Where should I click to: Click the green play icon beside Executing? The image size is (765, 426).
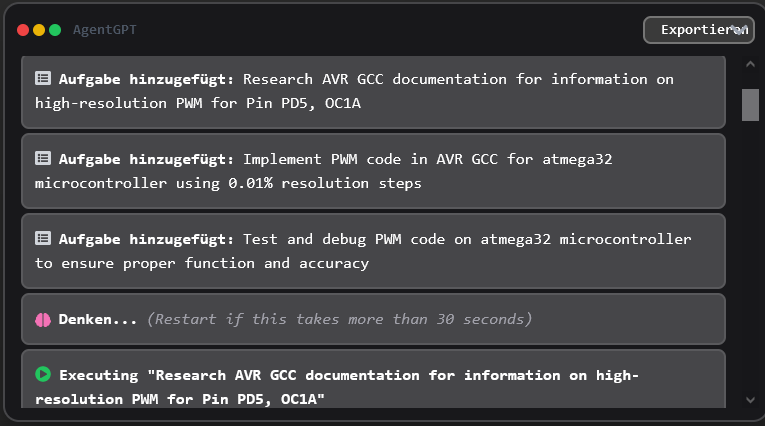(x=43, y=374)
